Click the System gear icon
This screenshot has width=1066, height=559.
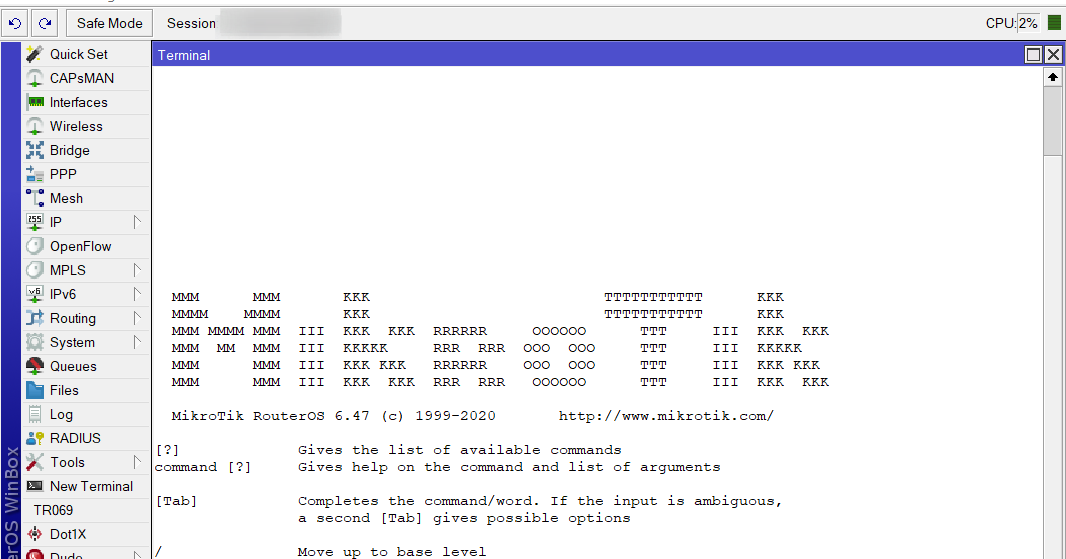pyautogui.click(x=35, y=342)
